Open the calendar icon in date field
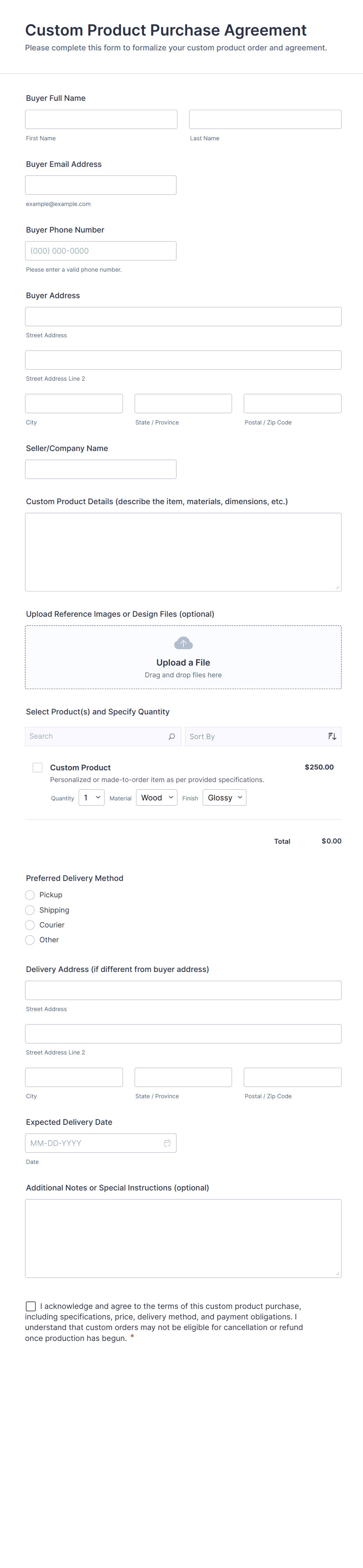The image size is (363, 1568). (x=167, y=1143)
